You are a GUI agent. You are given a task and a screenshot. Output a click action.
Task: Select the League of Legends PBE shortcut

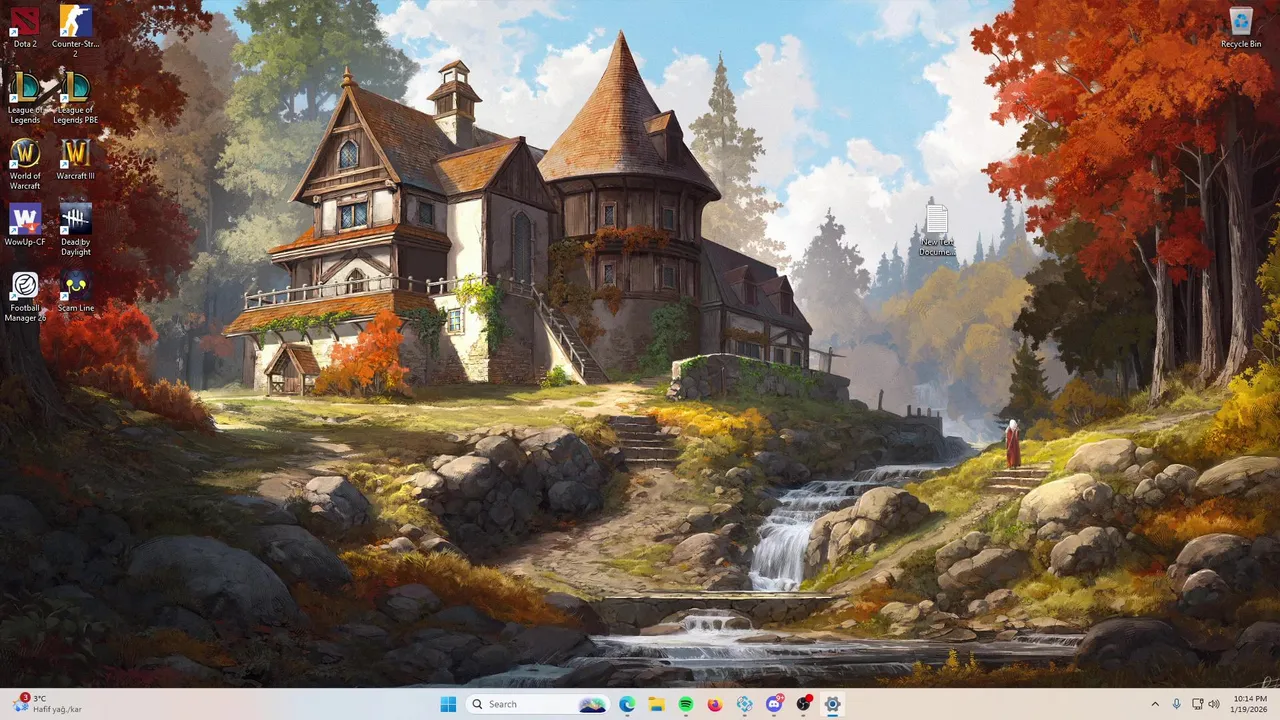pos(75,97)
